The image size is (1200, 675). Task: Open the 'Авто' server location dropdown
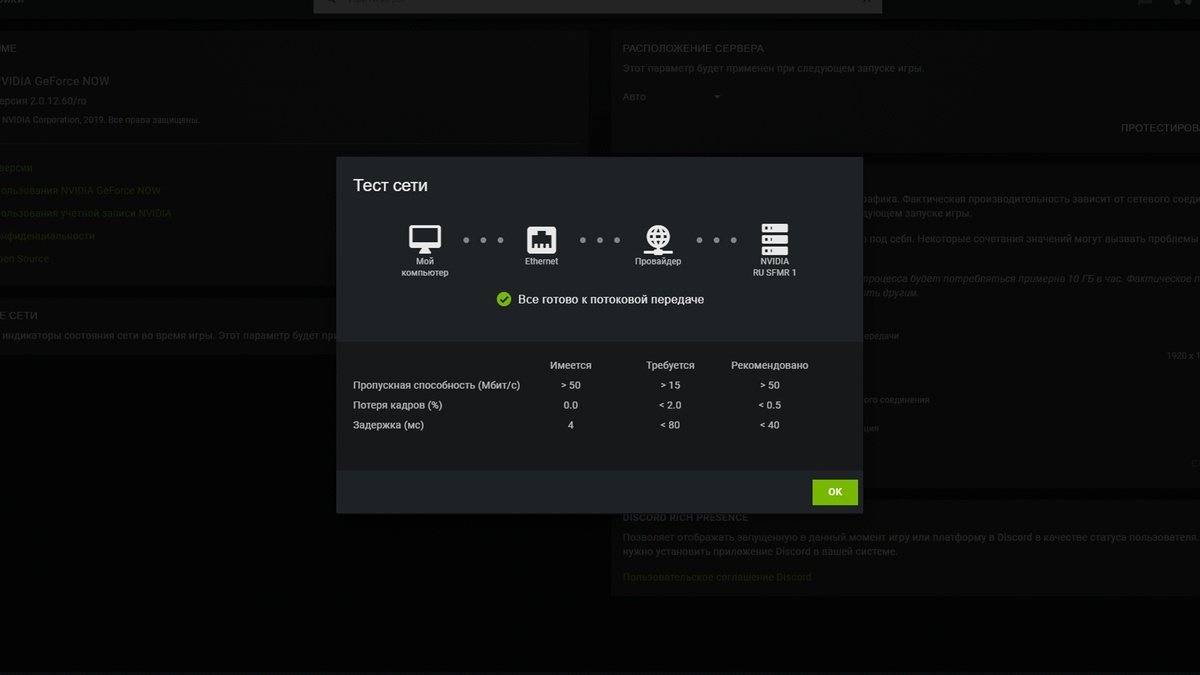tap(671, 97)
